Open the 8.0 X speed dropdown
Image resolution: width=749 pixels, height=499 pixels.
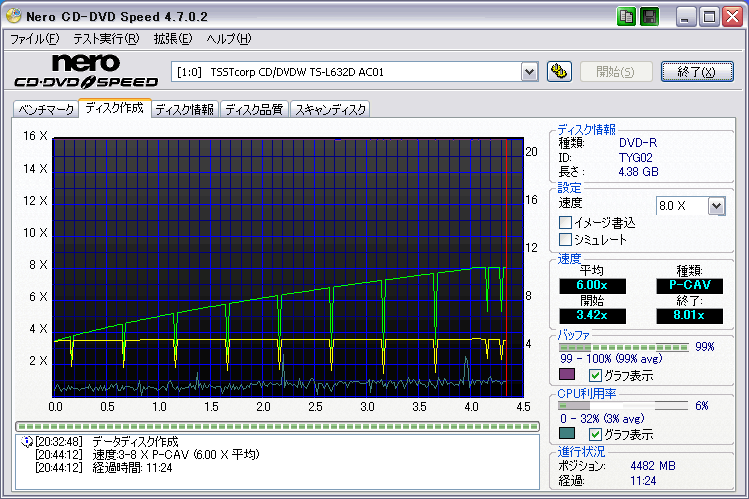click(x=716, y=206)
